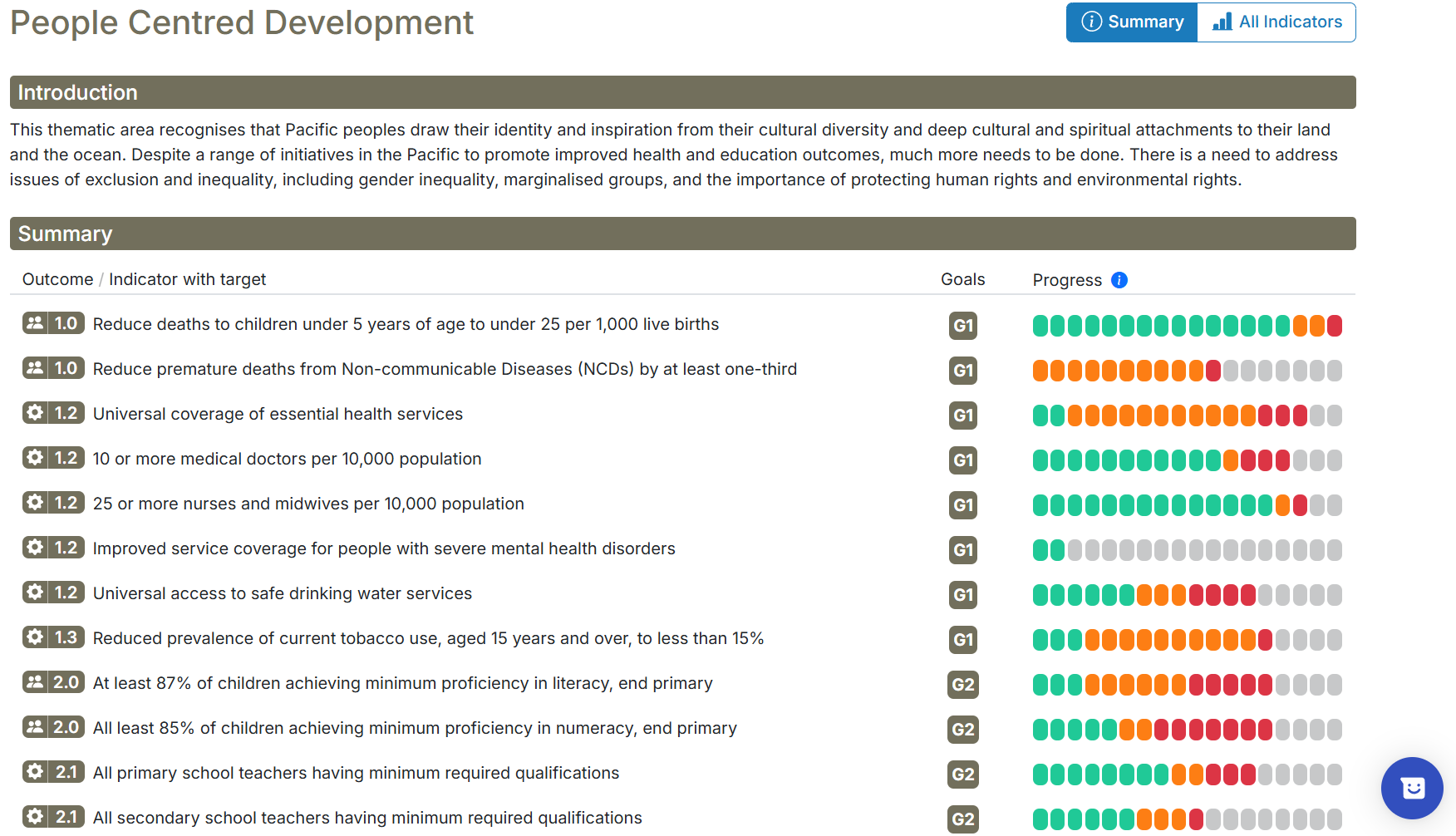The height and width of the screenshot is (836, 1456).
Task: Click G1 goal badge for medical doctors row
Action: (963, 460)
